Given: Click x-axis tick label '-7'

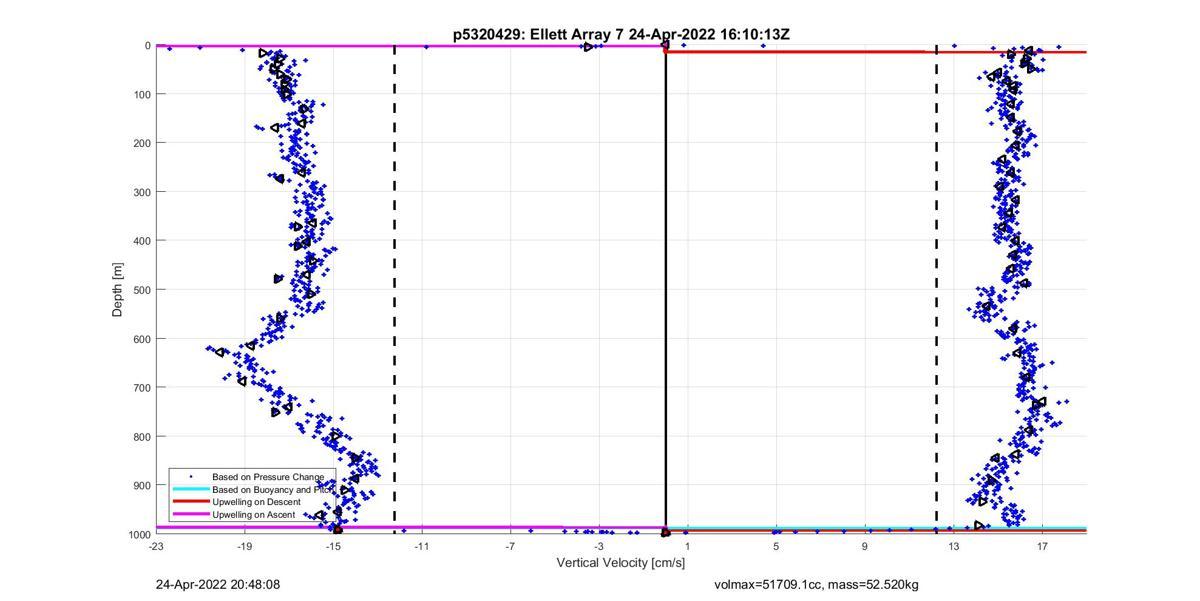Looking at the screenshot, I should point(511,546).
